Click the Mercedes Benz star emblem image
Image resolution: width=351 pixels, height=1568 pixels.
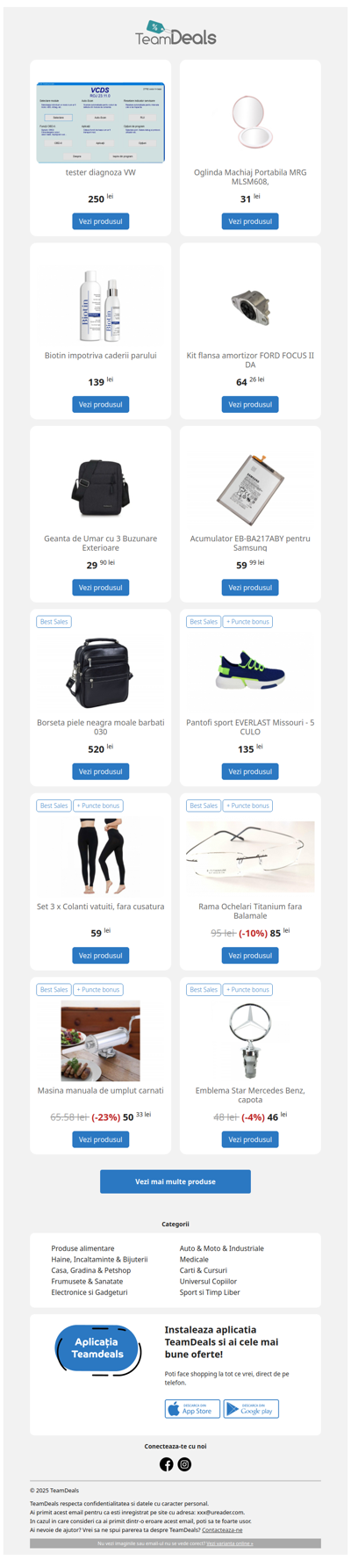(x=250, y=1041)
